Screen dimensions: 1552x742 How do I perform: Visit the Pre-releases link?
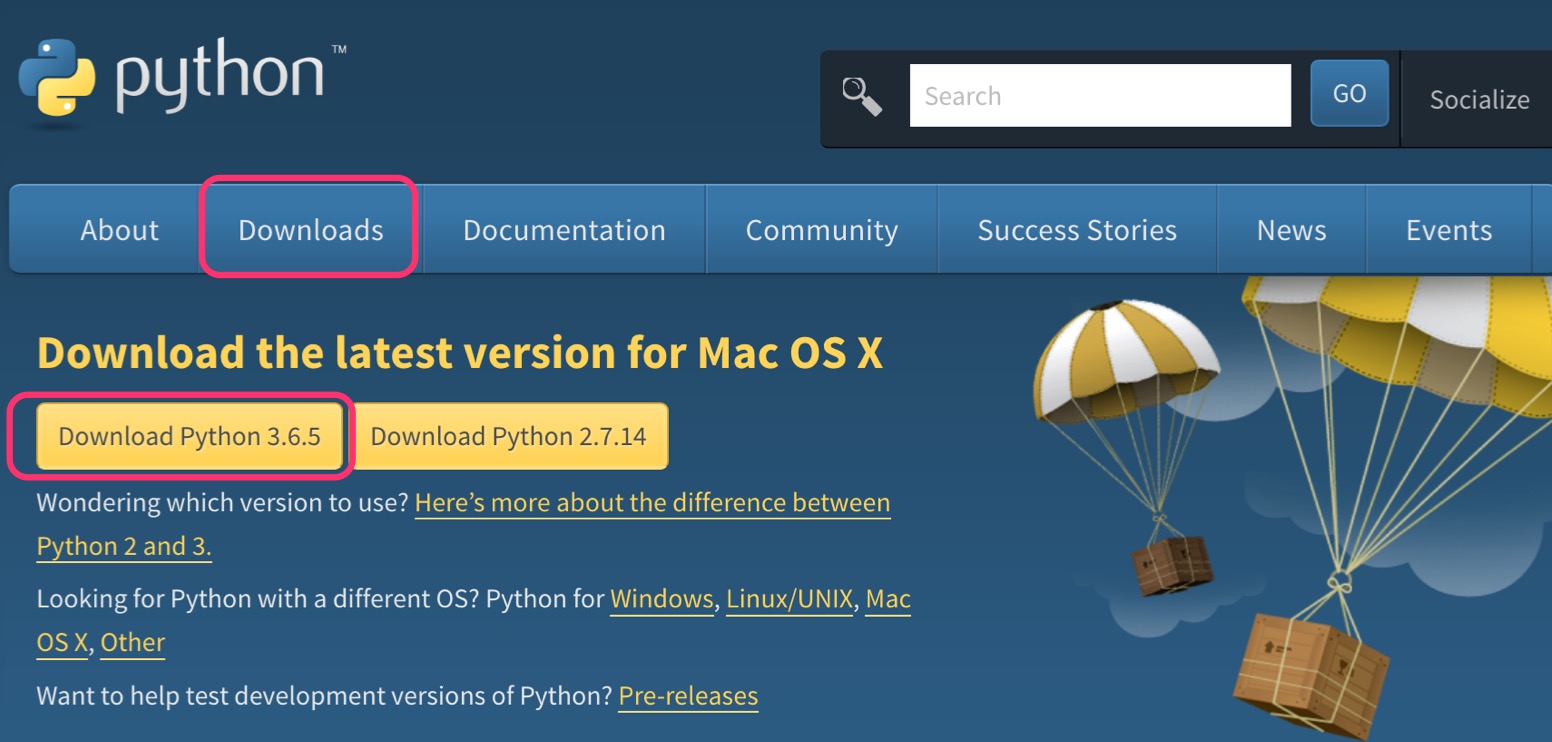click(x=688, y=695)
